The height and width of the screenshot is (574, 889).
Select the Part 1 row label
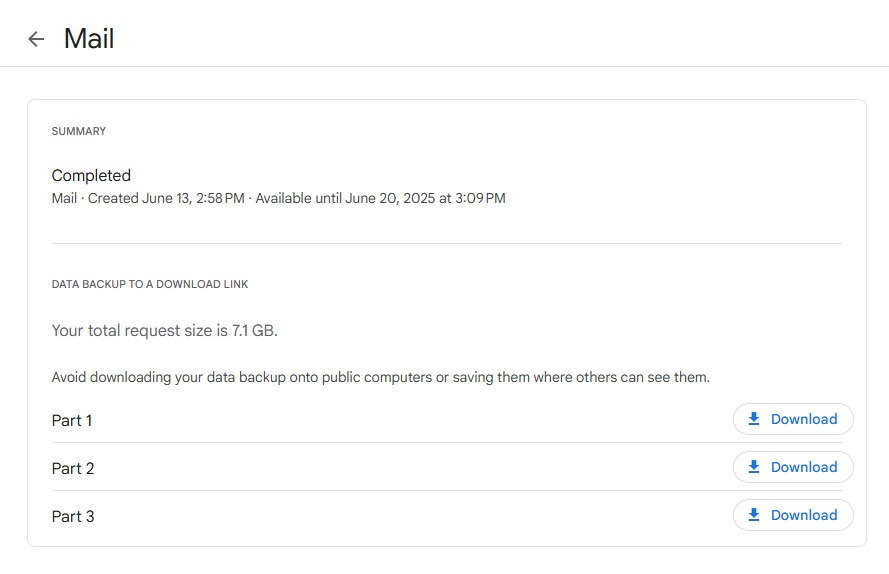coord(72,420)
